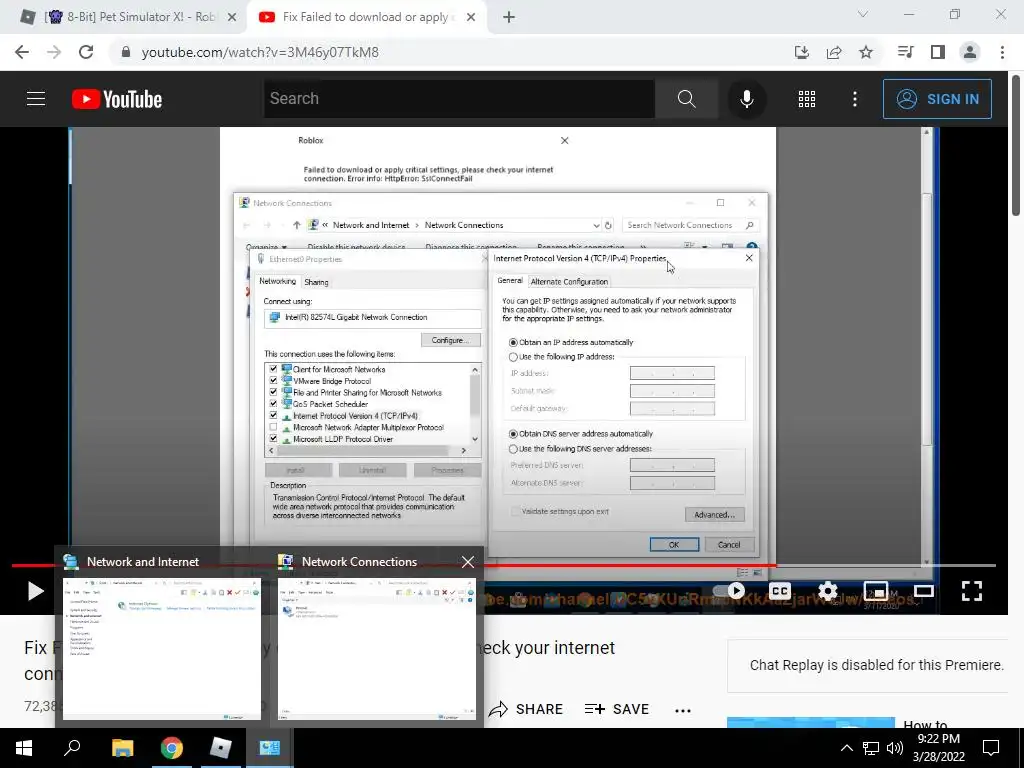Open the Chrome profile avatar

(x=970, y=52)
